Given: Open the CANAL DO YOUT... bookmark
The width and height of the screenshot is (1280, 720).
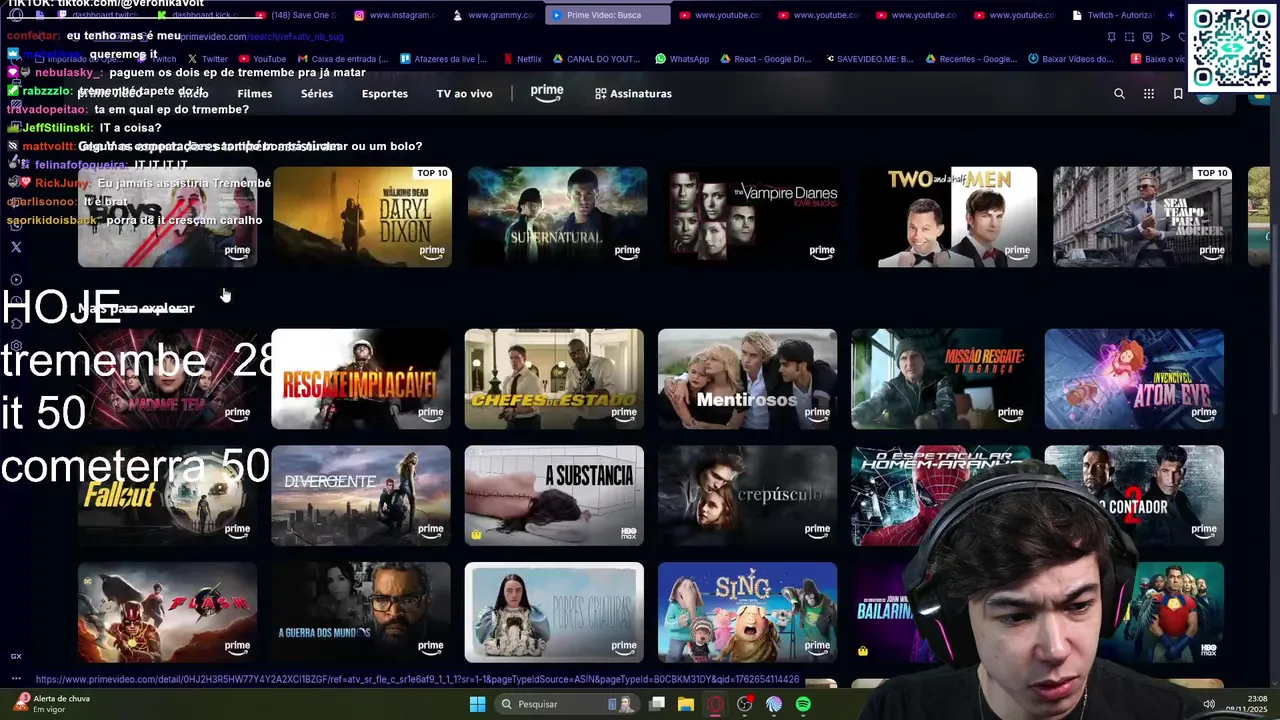Looking at the screenshot, I should (x=597, y=59).
